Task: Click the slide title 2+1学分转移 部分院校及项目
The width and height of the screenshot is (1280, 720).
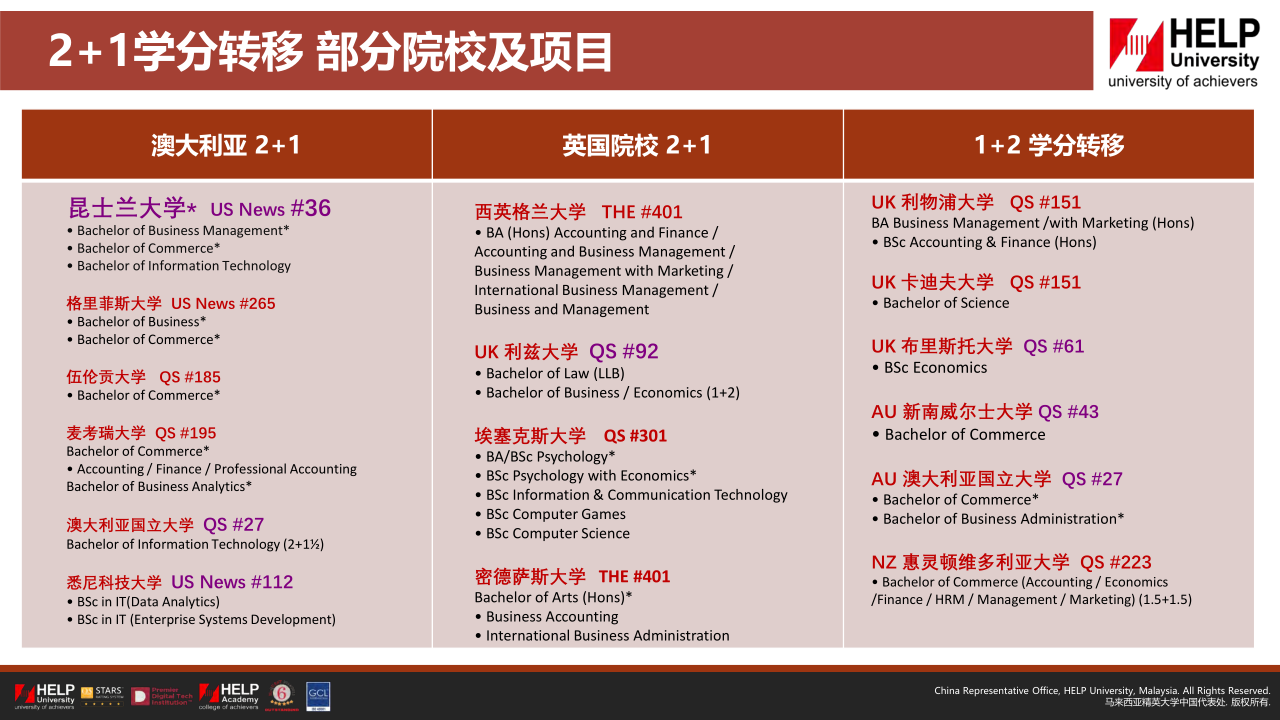Action: 330,52
